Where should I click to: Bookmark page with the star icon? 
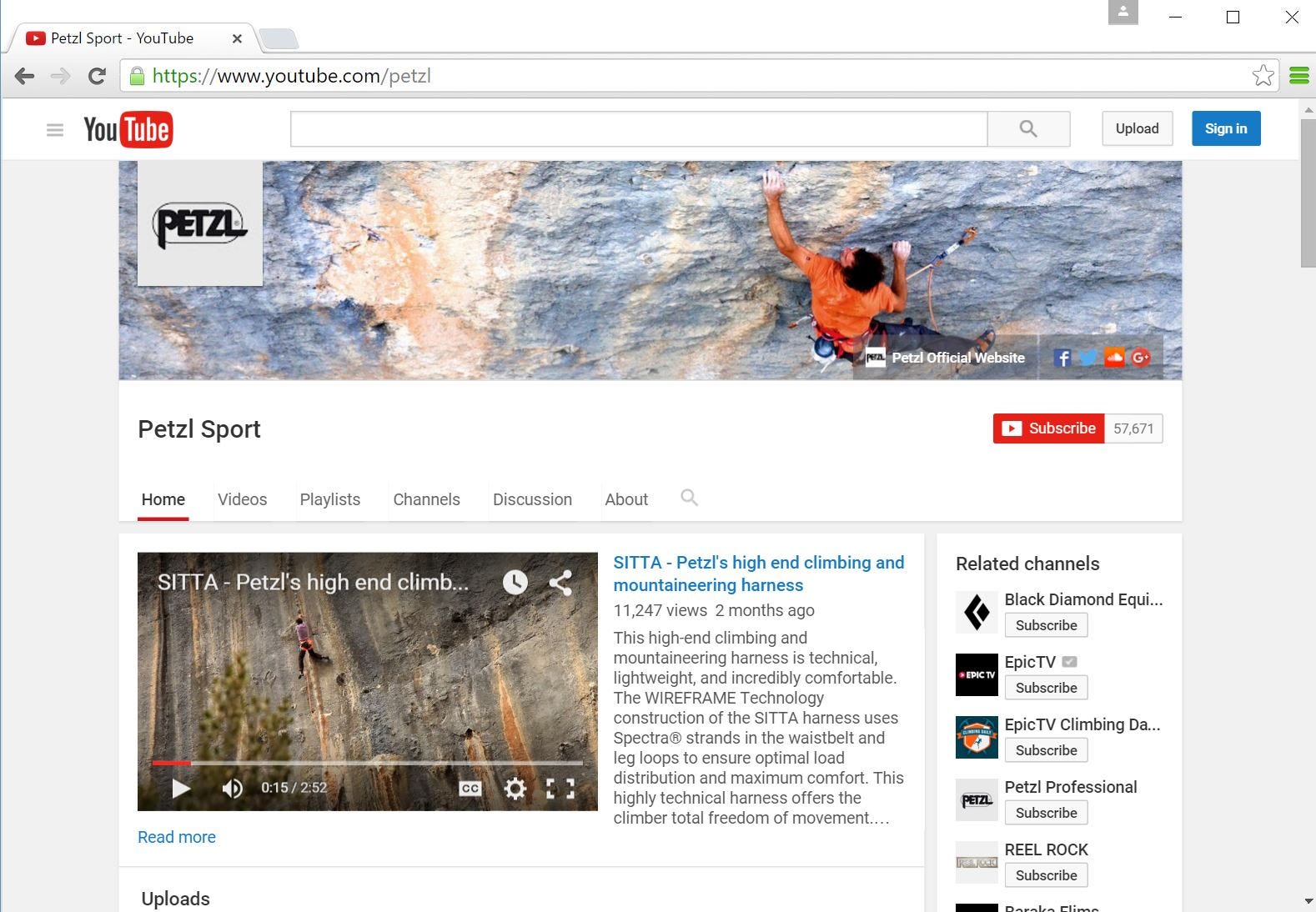[x=1263, y=76]
